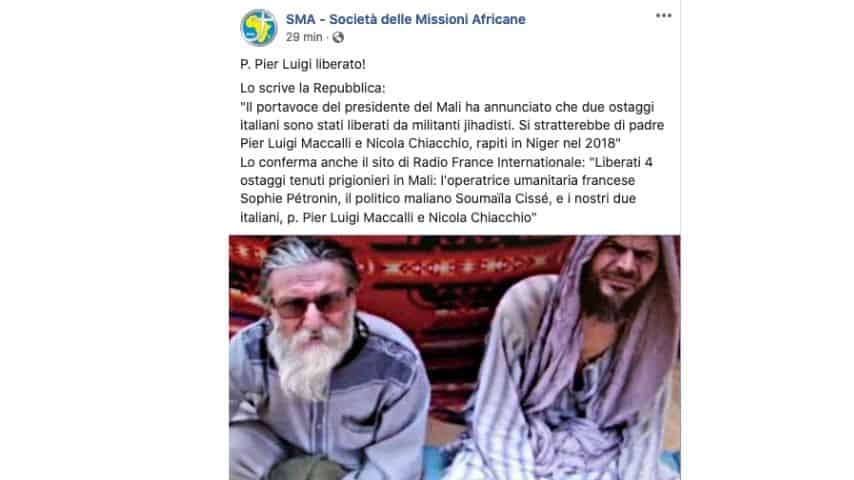Select the 'Lo scrive la Repubblica:' line
This screenshot has height=480, width=854.
pos(313,88)
